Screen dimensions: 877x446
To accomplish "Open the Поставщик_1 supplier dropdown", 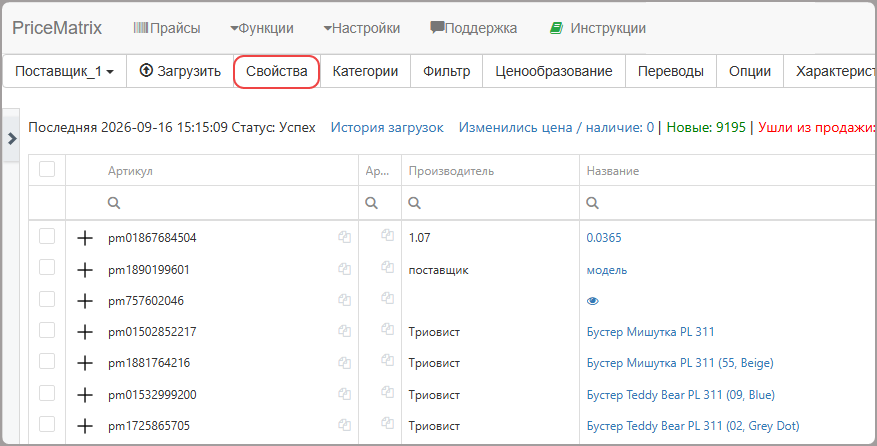I will click(x=64, y=71).
